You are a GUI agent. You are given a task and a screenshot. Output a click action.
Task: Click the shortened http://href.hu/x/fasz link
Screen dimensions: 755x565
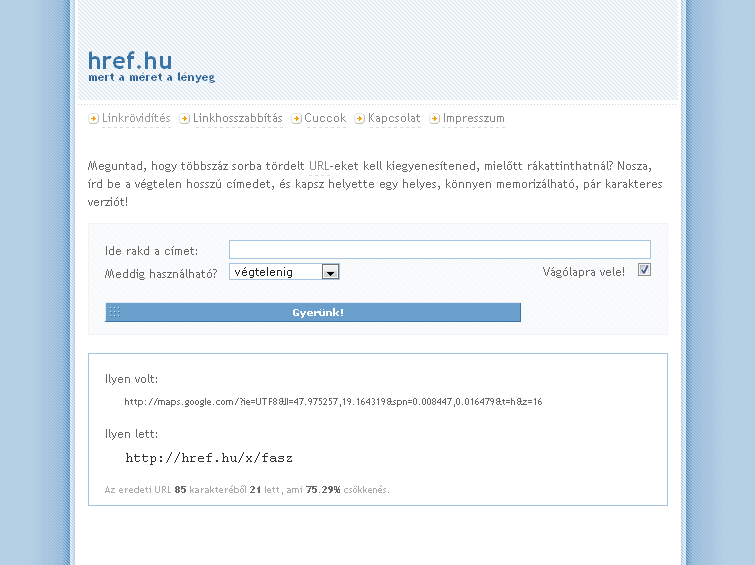(x=209, y=458)
